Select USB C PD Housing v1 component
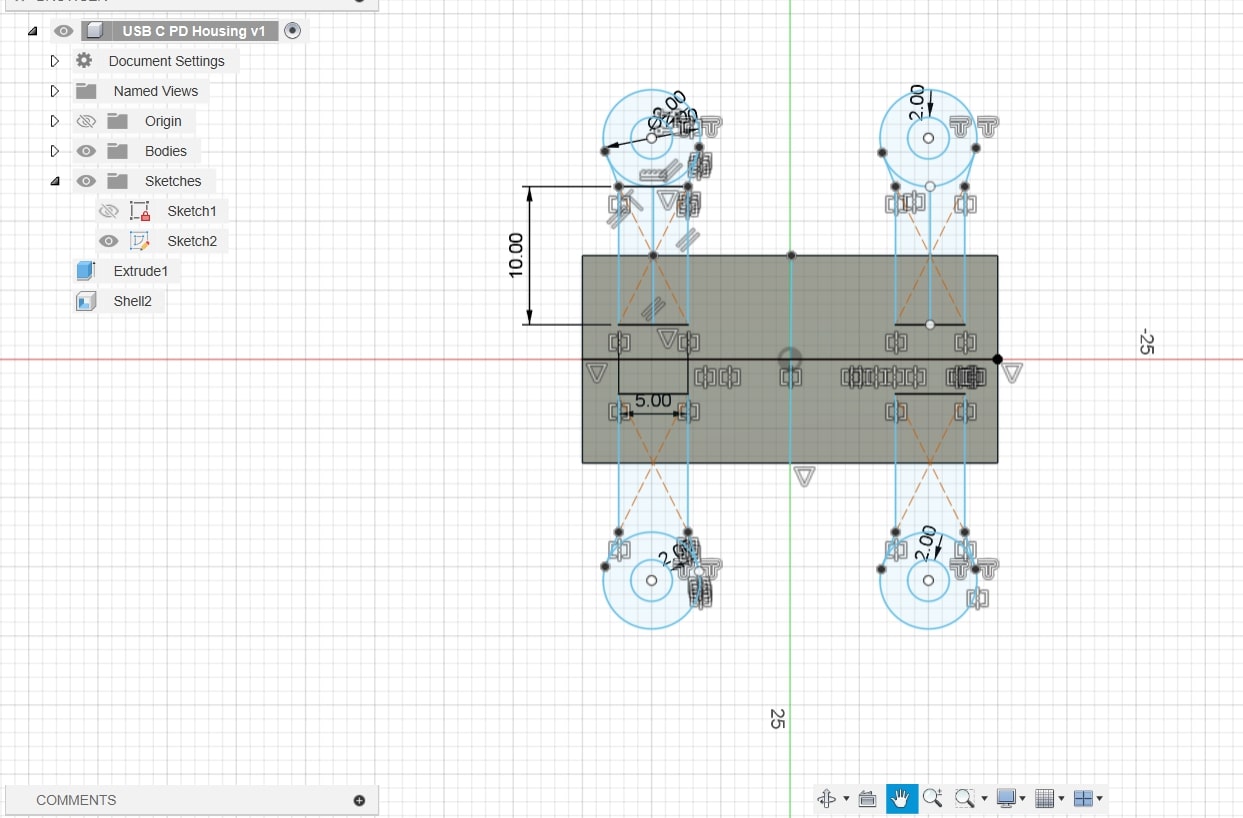This screenshot has height=818, width=1243. coord(194,31)
